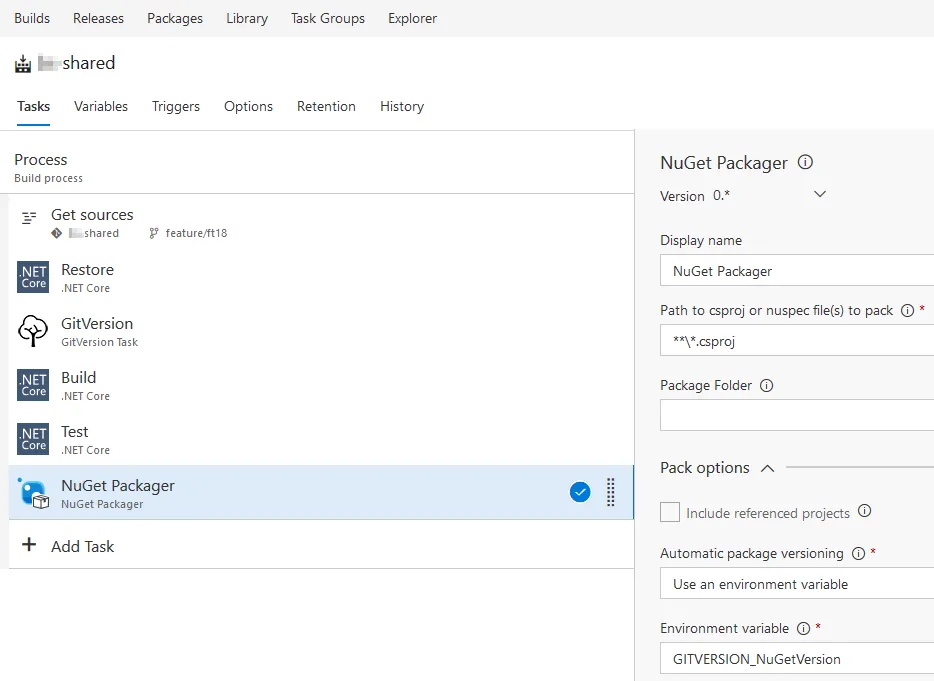This screenshot has width=934, height=681.
Task: Open the Triggers tab
Action: (176, 106)
